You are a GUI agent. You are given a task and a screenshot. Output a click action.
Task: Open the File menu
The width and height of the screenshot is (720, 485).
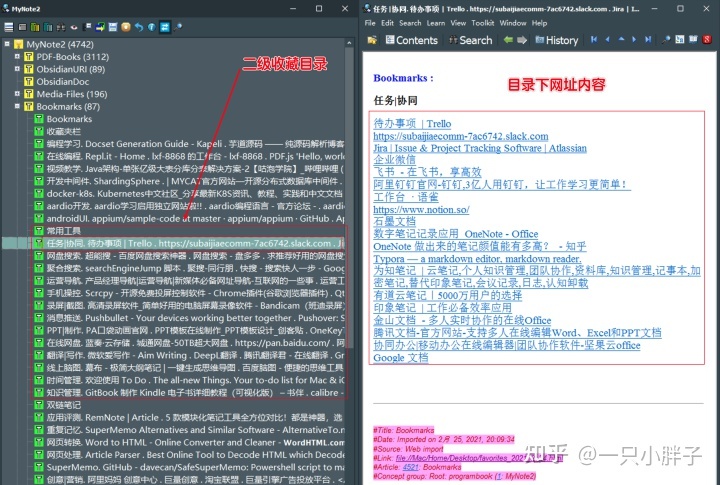[370, 23]
